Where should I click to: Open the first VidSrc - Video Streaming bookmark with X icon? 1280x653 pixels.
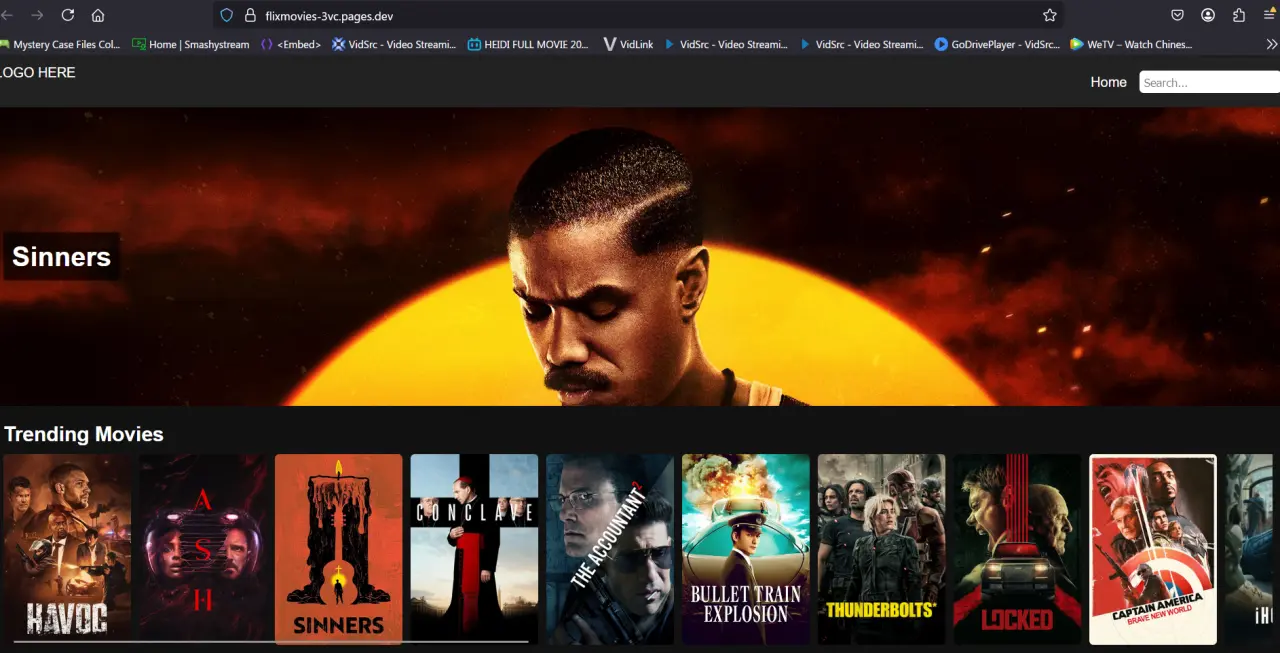click(x=394, y=44)
